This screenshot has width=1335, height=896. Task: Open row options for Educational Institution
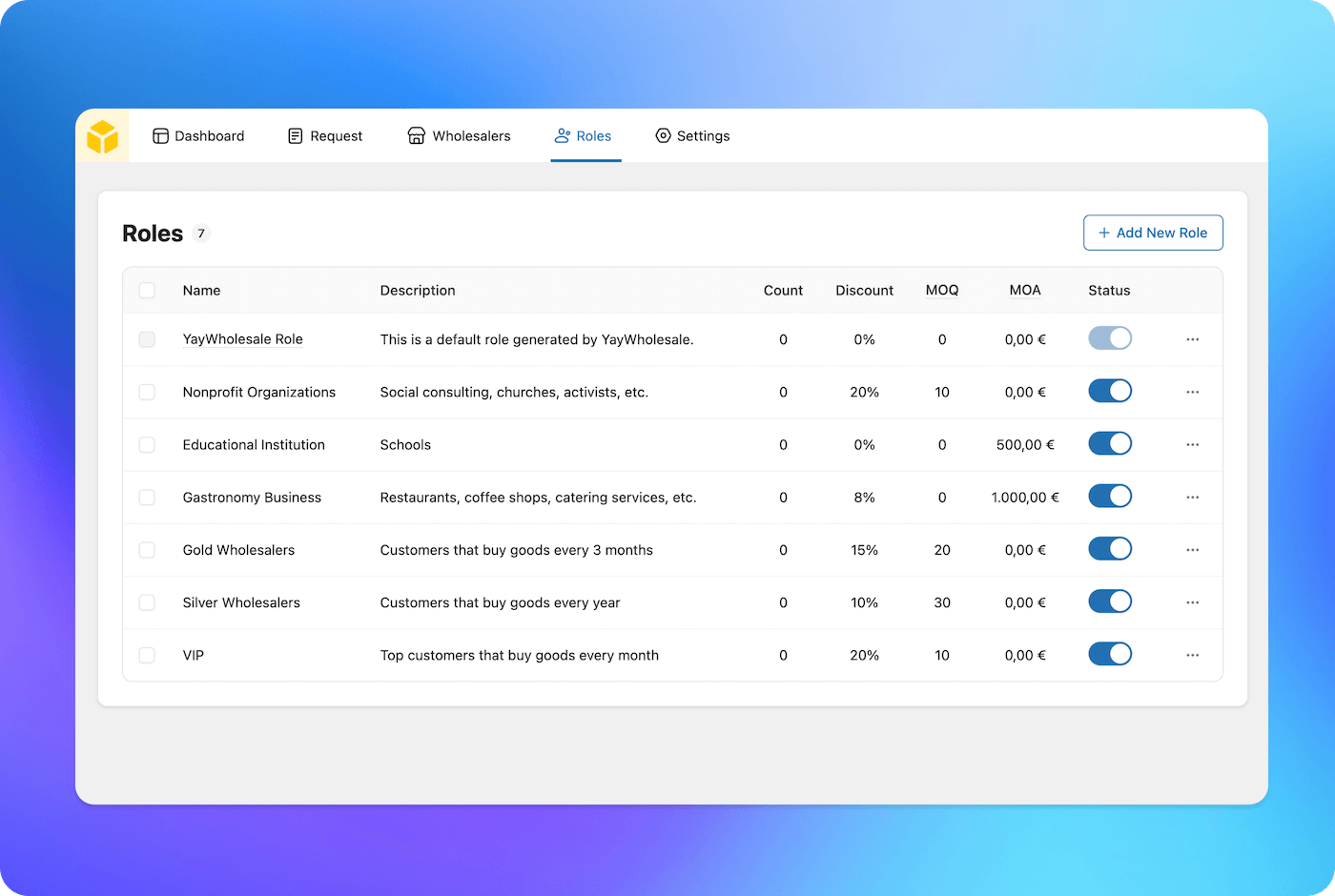point(1192,445)
